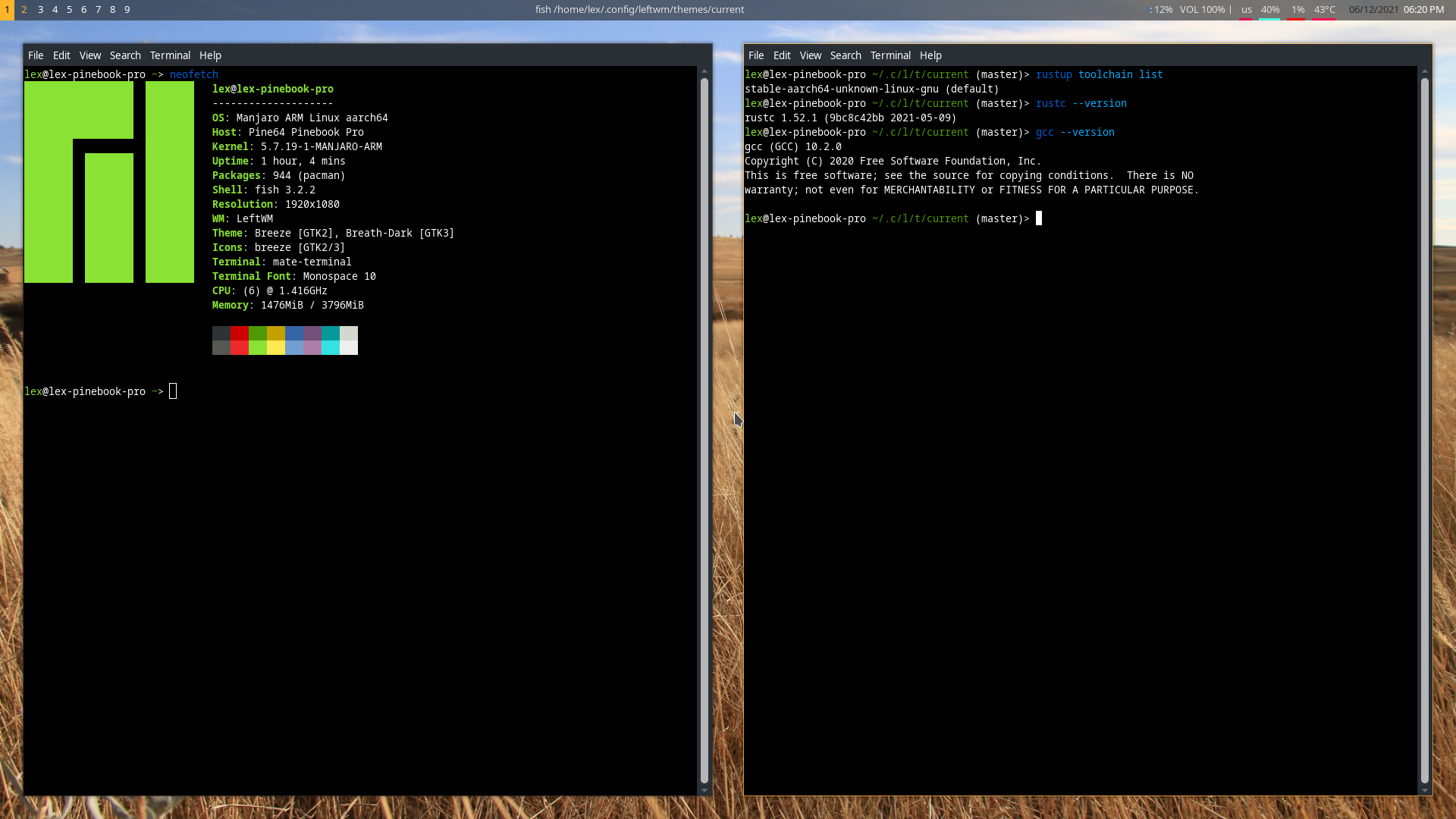Open Terminal menu in right terminal
Image resolution: width=1456 pixels, height=819 pixels.
(x=890, y=55)
